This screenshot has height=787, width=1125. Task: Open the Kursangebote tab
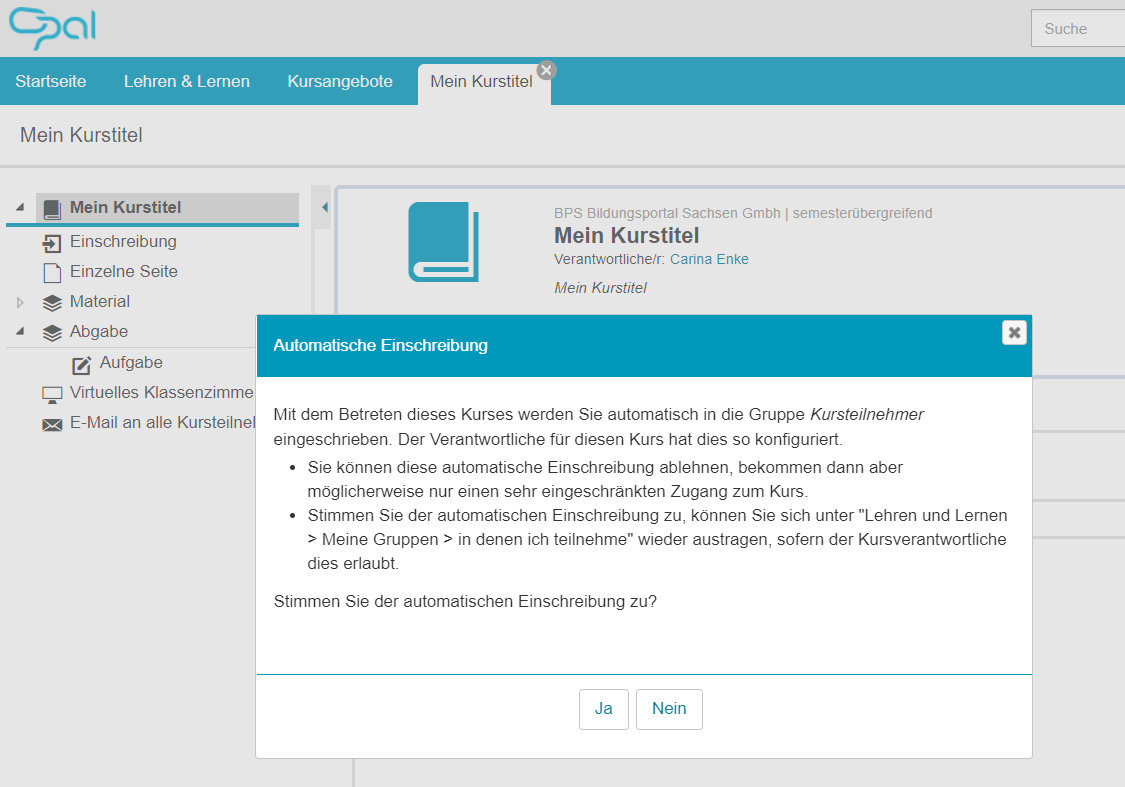pyautogui.click(x=340, y=81)
